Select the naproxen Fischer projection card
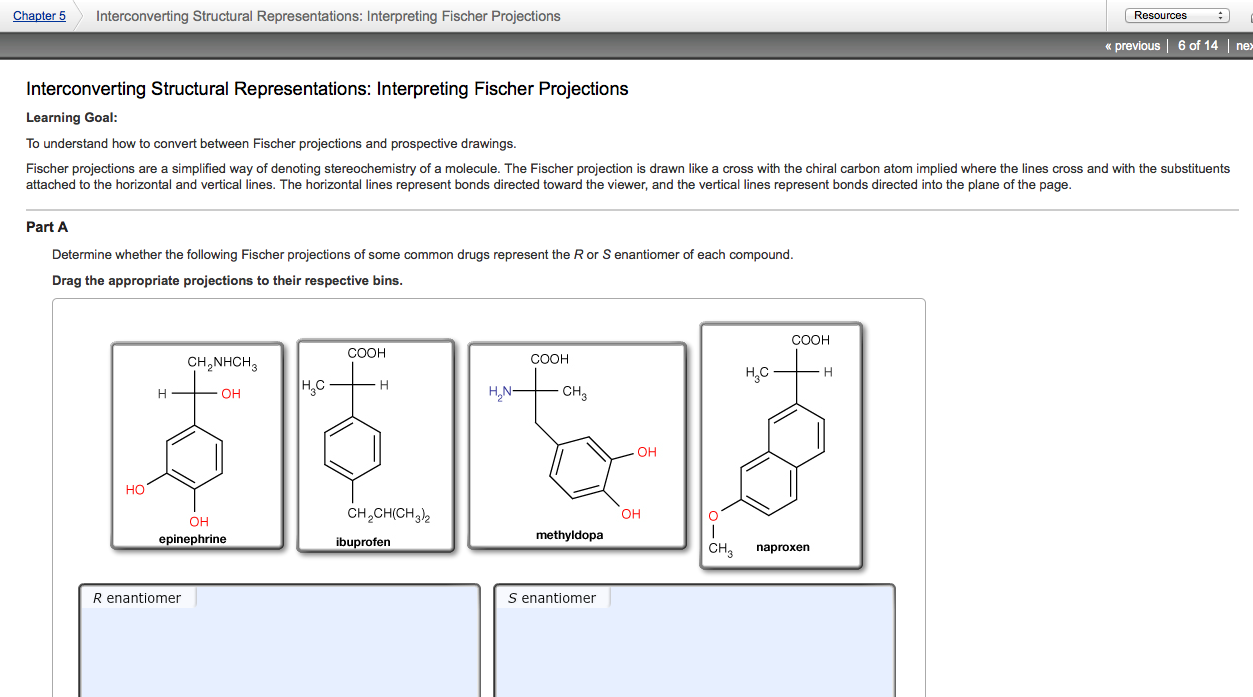This screenshot has height=697, width=1253. coord(781,445)
